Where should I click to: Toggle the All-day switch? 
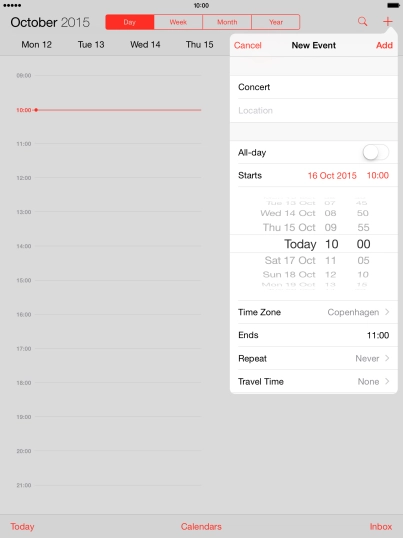[x=376, y=152]
